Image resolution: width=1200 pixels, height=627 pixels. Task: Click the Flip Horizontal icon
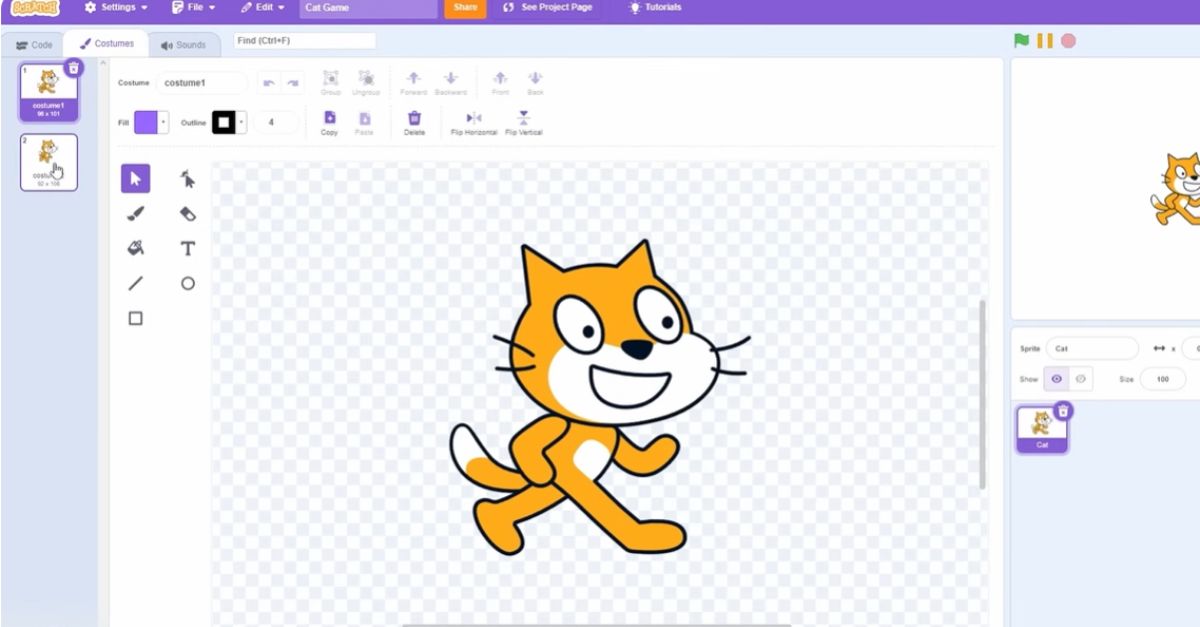[473, 118]
